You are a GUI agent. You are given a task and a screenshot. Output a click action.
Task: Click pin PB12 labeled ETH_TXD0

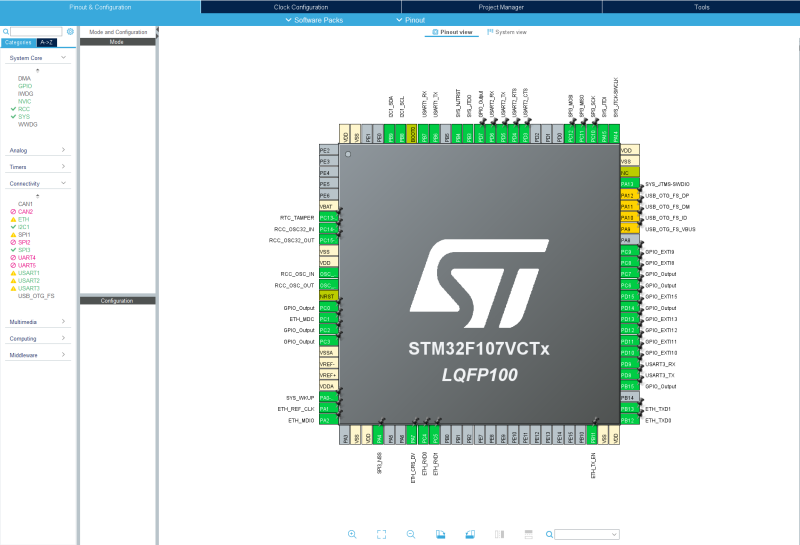point(630,420)
